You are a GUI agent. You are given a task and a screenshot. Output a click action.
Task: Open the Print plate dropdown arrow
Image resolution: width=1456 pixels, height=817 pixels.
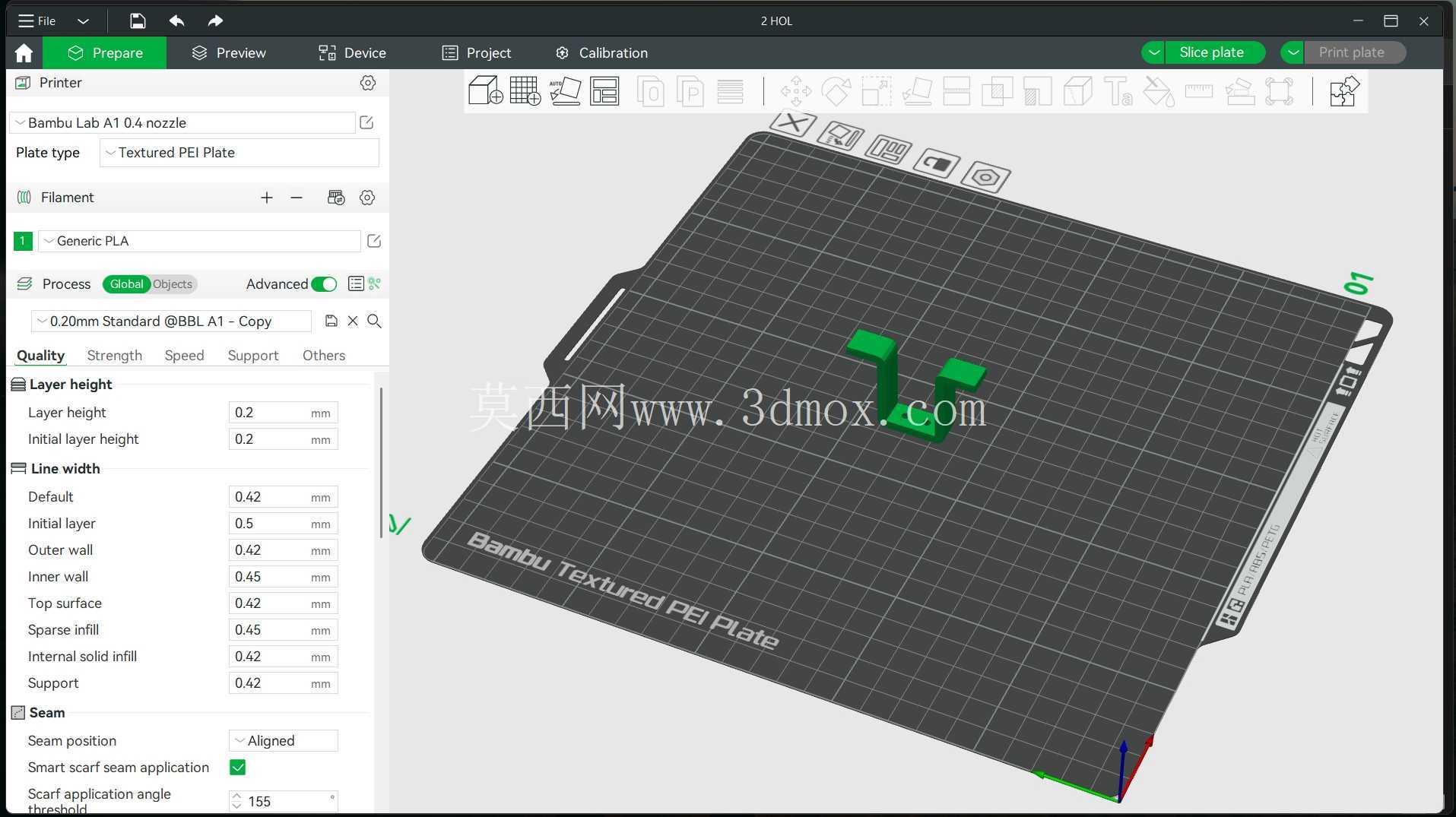[1293, 52]
